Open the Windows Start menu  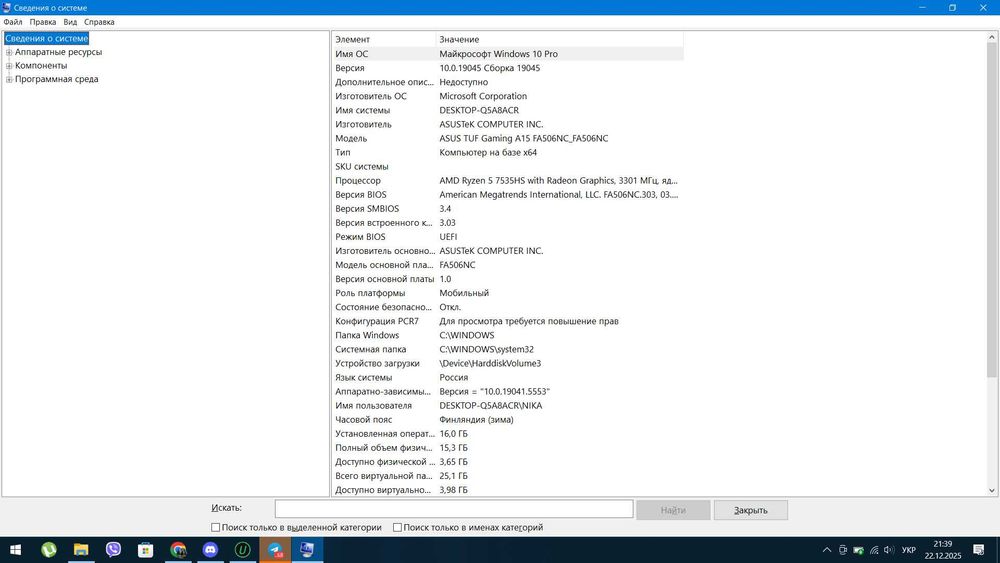(x=15, y=550)
